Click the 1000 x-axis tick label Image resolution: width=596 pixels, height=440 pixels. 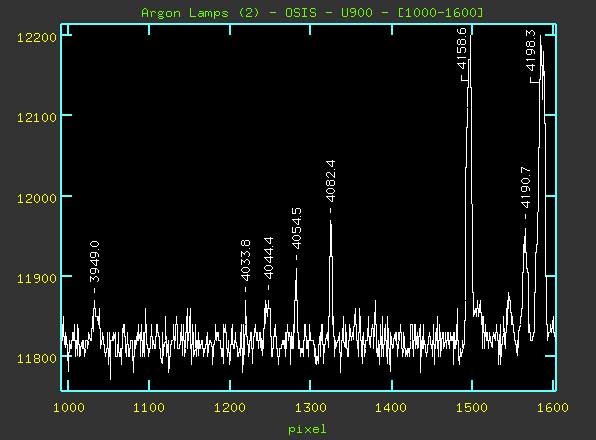pos(69,408)
